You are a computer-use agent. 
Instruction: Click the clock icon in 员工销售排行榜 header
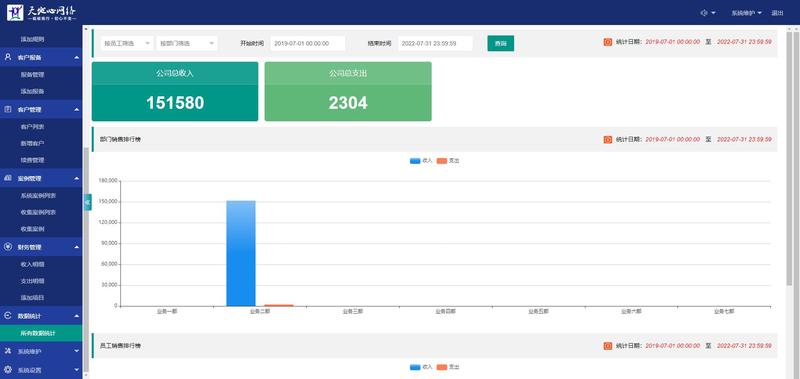[607, 346]
